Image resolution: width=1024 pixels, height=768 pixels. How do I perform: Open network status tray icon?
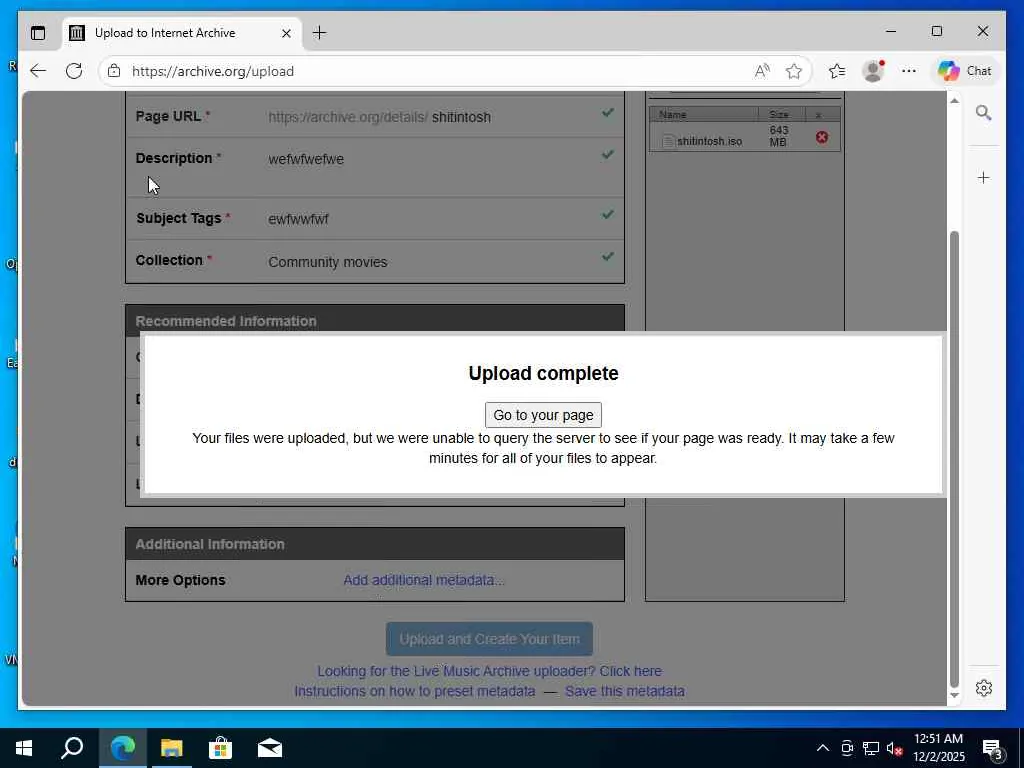point(871,748)
